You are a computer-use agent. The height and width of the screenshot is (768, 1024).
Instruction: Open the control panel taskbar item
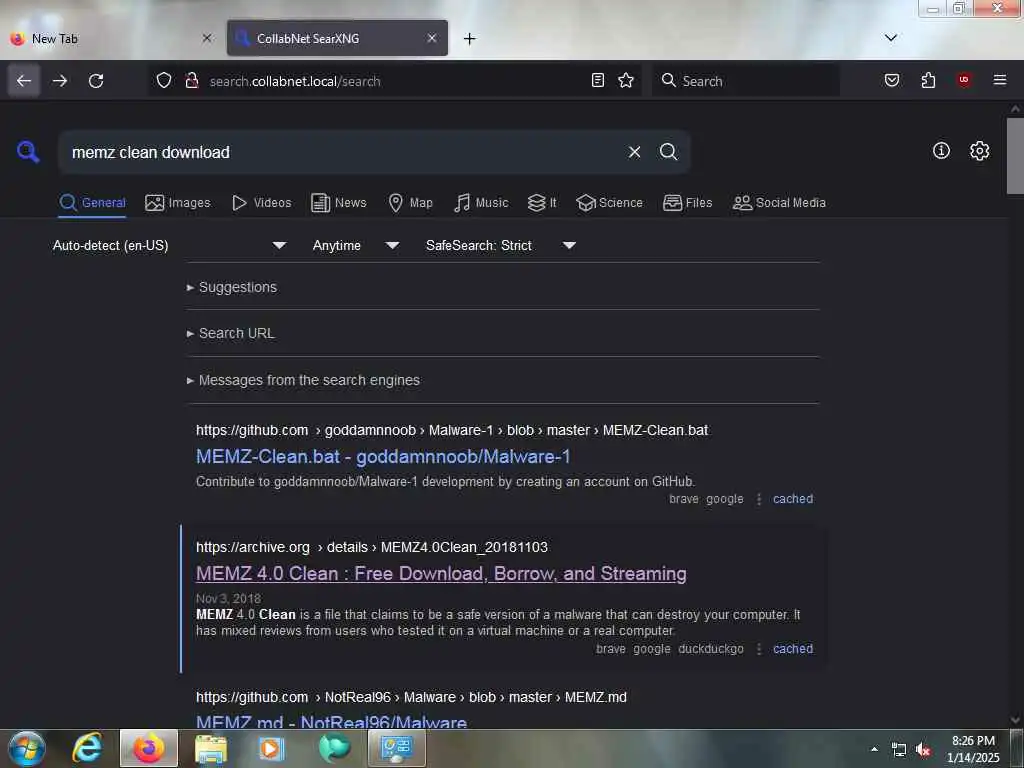(396, 748)
